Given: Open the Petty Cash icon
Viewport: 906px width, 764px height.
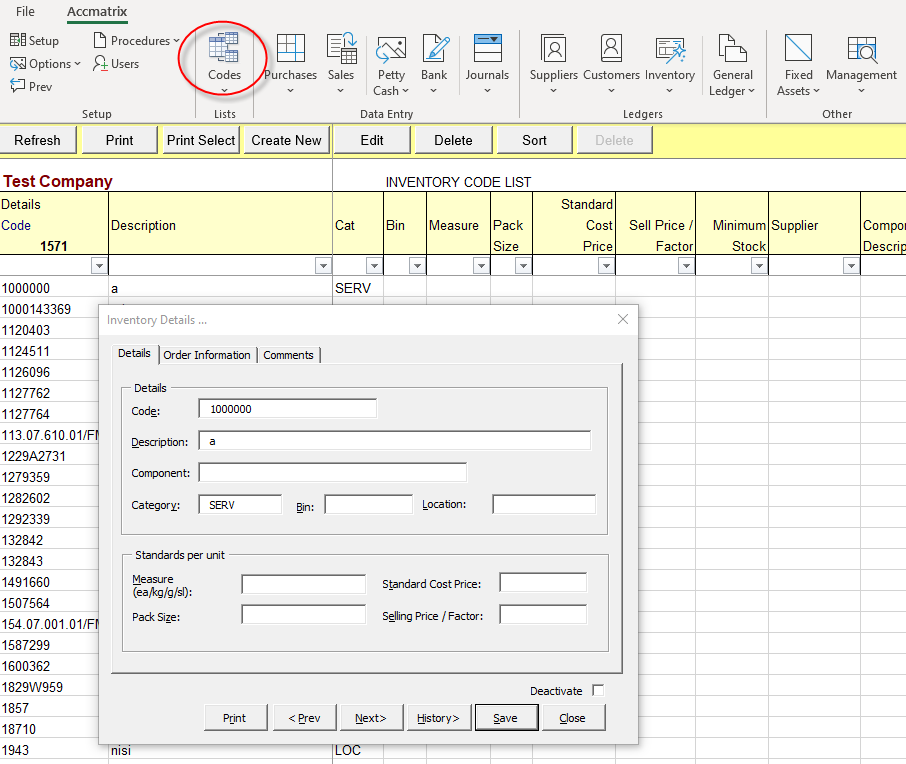Looking at the screenshot, I should [390, 60].
